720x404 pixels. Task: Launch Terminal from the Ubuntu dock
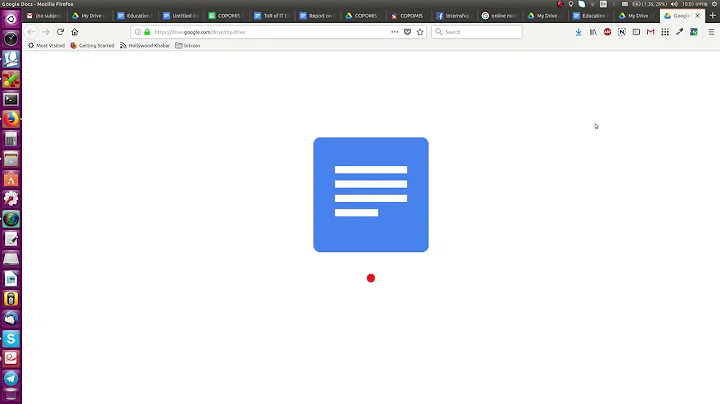pyautogui.click(x=11, y=99)
